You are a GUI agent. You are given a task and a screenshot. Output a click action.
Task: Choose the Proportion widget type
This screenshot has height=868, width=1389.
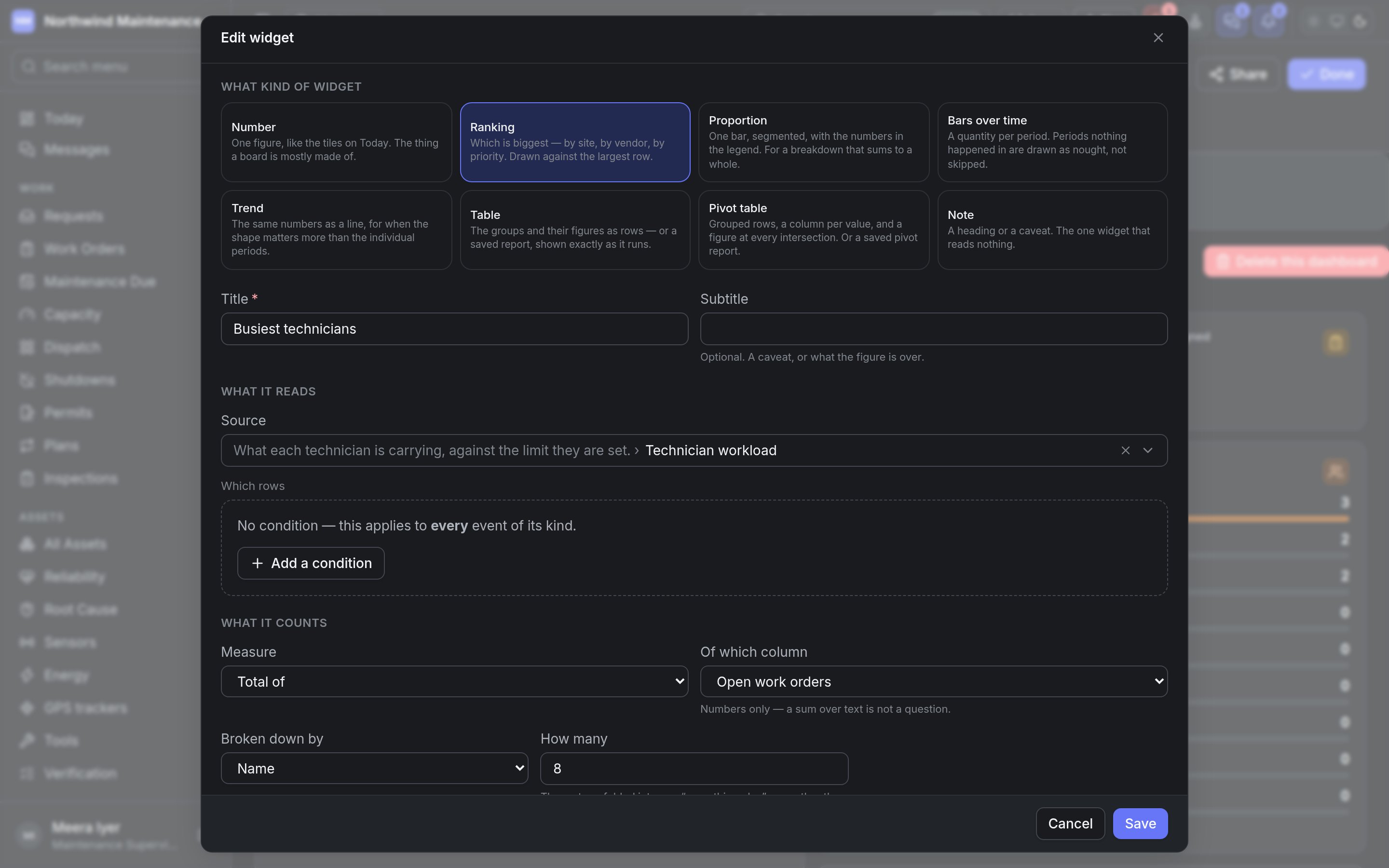tap(813, 142)
